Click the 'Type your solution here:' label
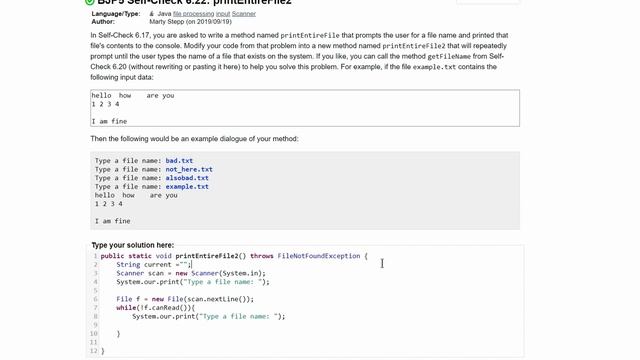 [x=133, y=245]
